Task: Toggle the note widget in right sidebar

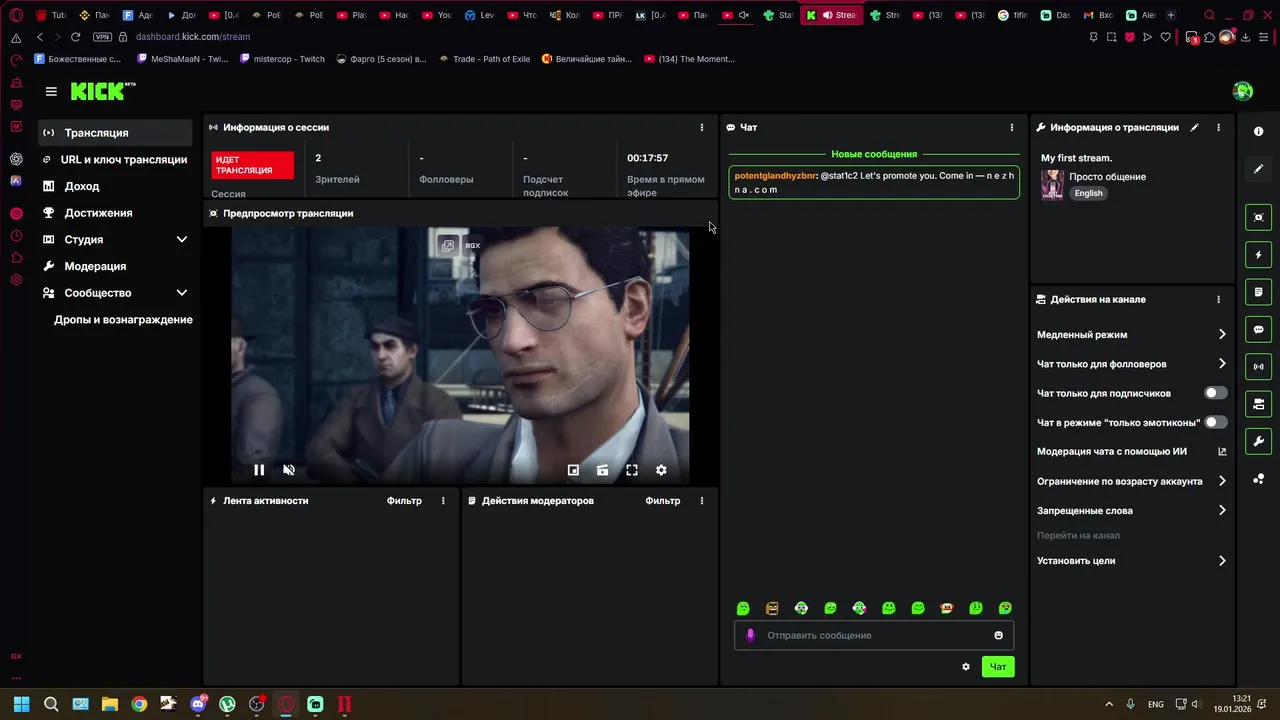Action: (1258, 292)
